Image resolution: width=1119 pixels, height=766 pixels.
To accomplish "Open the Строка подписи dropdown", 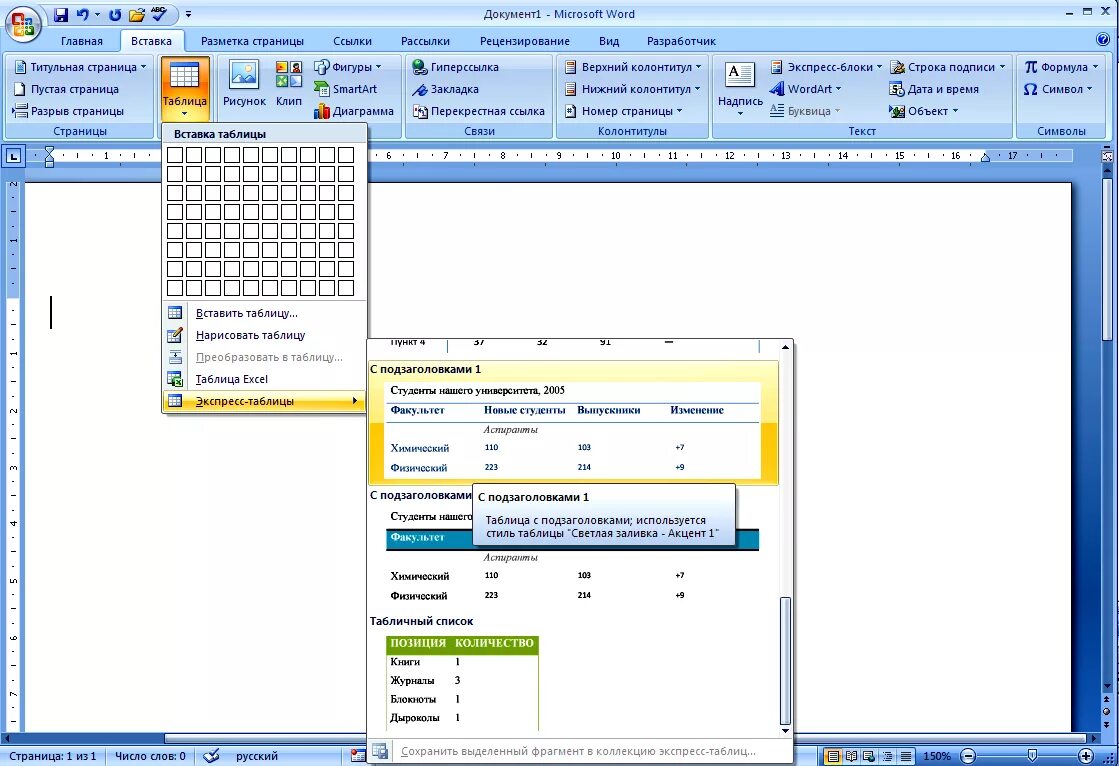I will tap(948, 67).
